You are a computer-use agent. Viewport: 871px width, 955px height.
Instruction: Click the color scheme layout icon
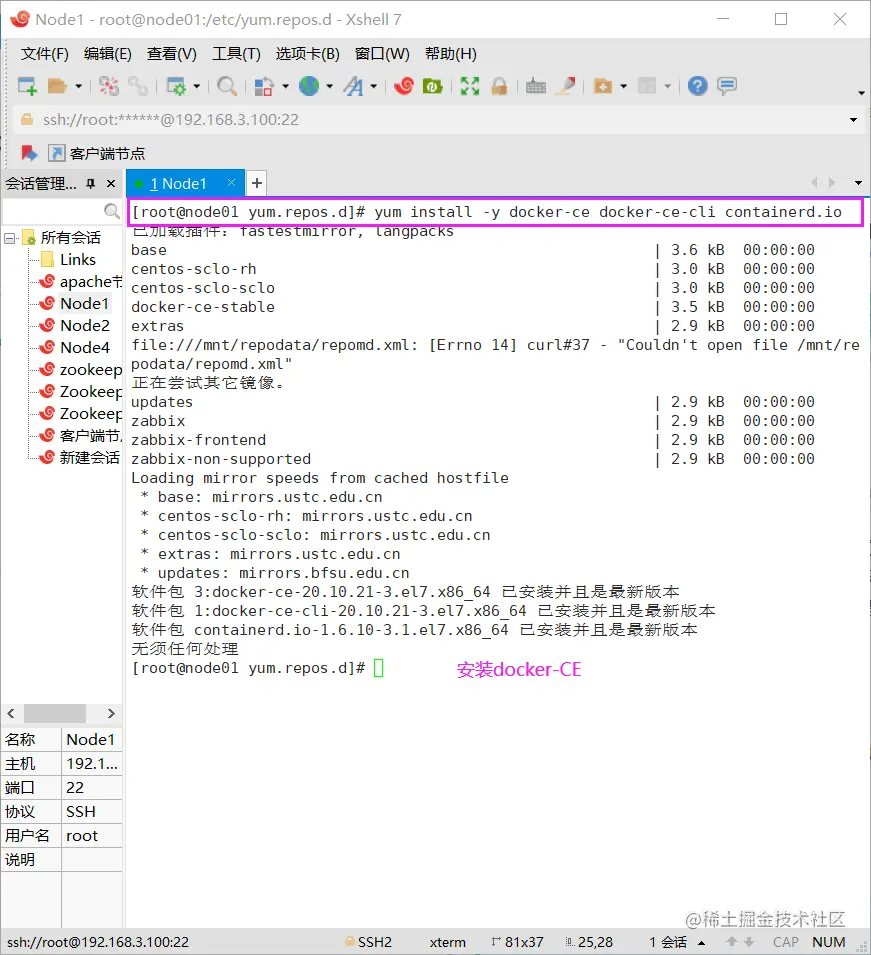[x=264, y=86]
